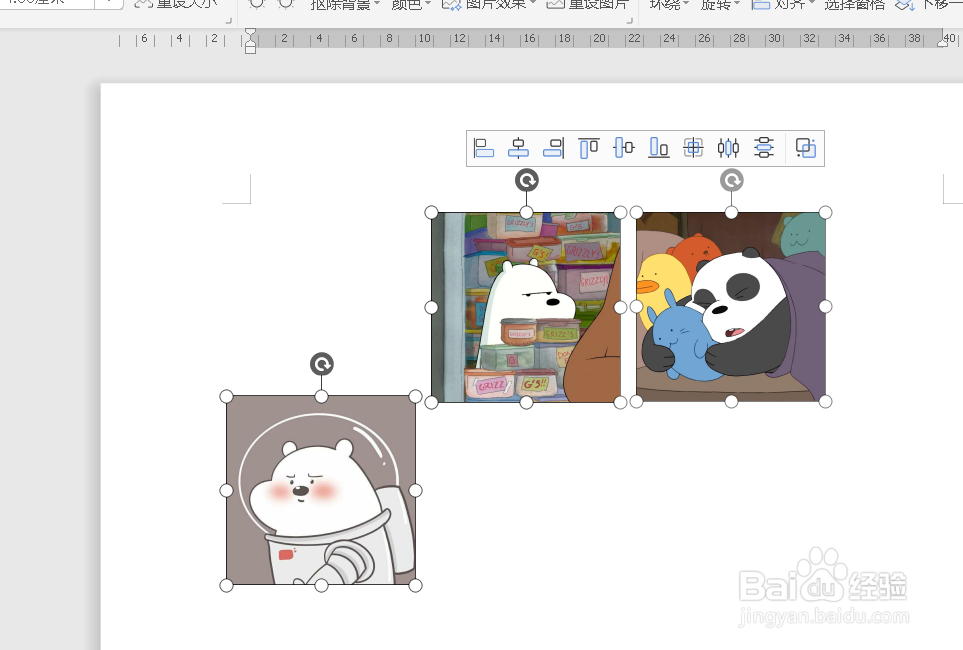Select the astronaut polar bear picture

click(x=321, y=490)
